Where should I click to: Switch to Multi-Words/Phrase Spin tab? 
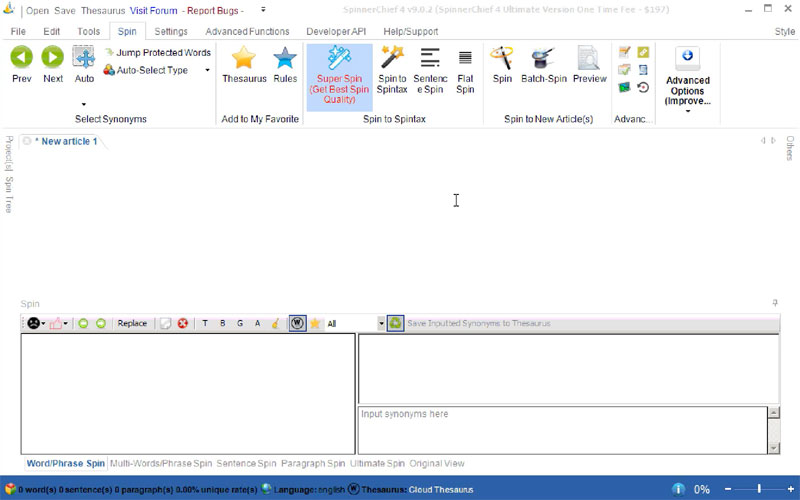[161, 463]
